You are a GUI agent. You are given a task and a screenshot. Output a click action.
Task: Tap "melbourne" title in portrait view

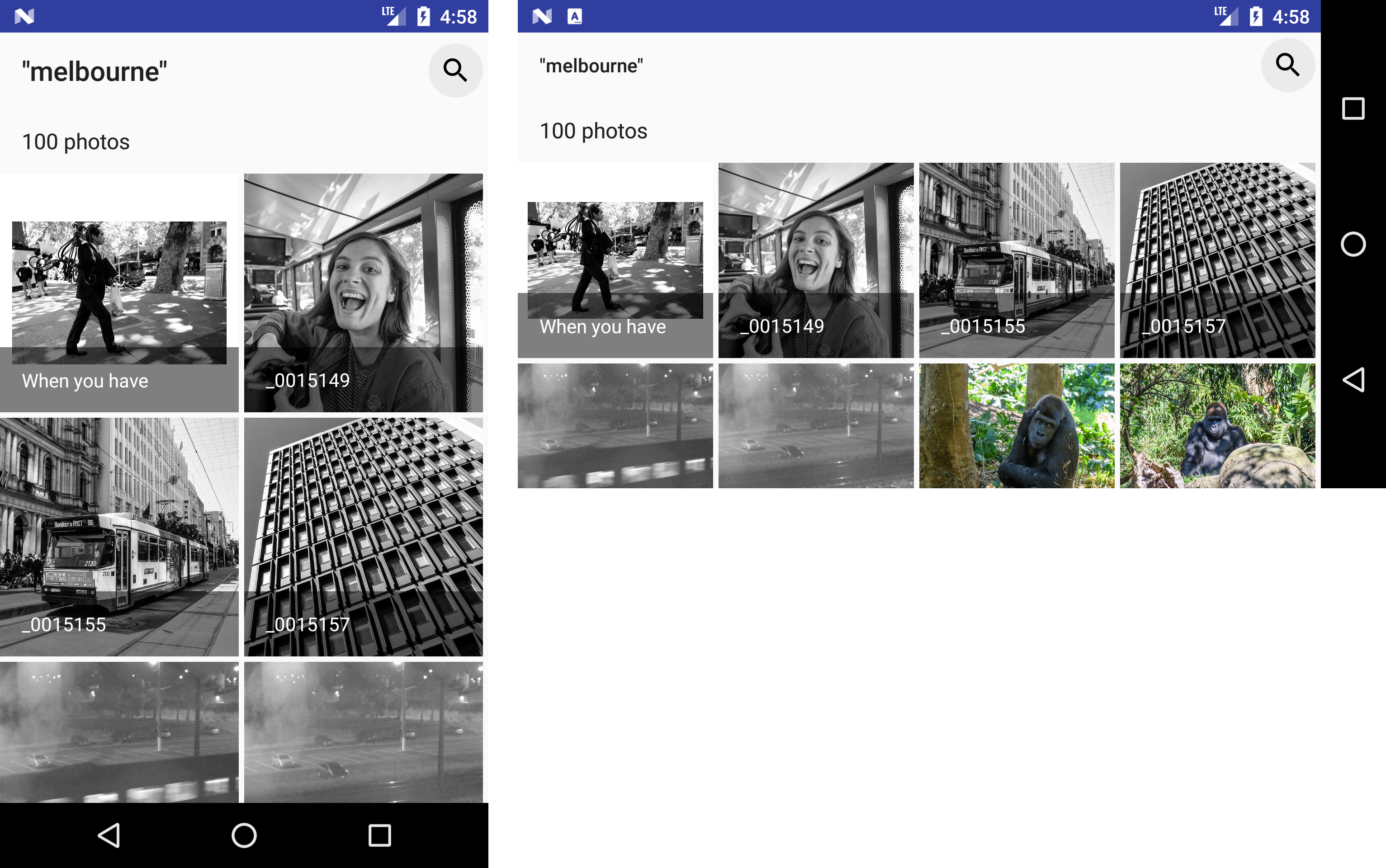click(94, 72)
